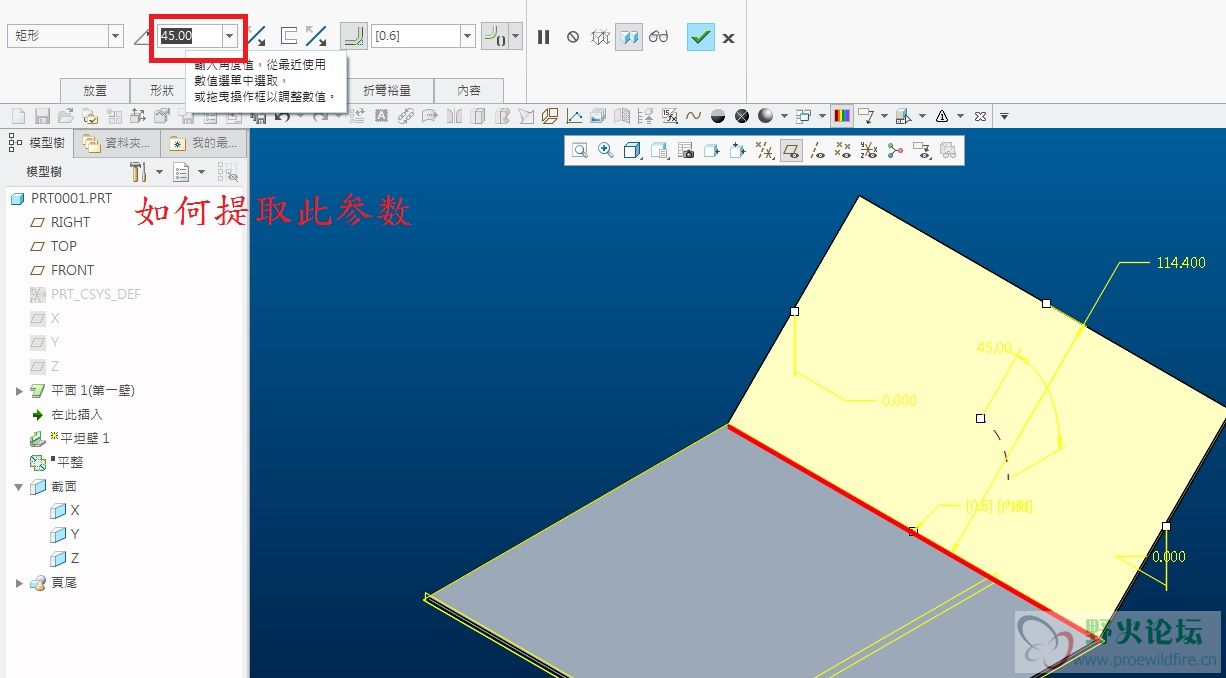
Task: Edit the 45.00 angle input field
Action: pyautogui.click(x=190, y=36)
